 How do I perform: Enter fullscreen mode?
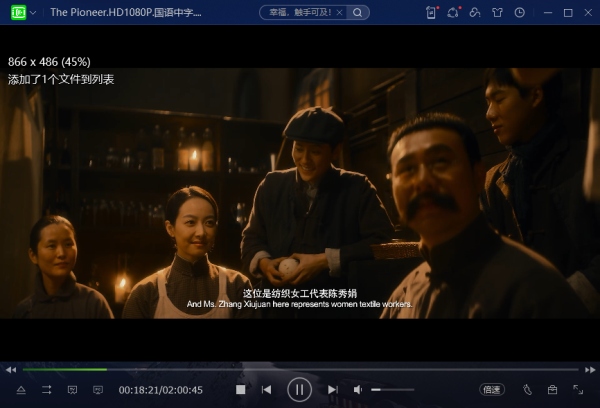click(x=578, y=390)
